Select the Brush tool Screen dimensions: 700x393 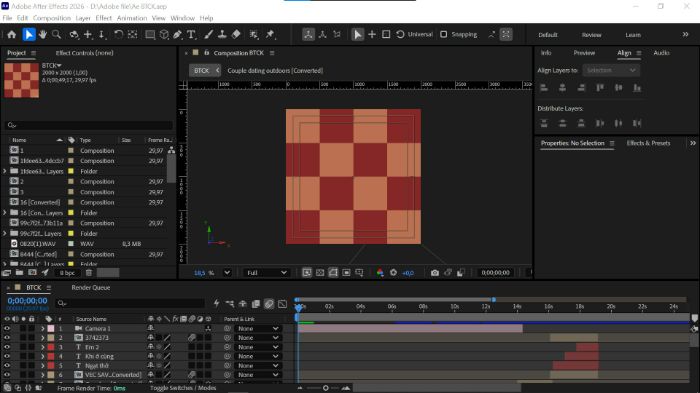coord(208,34)
